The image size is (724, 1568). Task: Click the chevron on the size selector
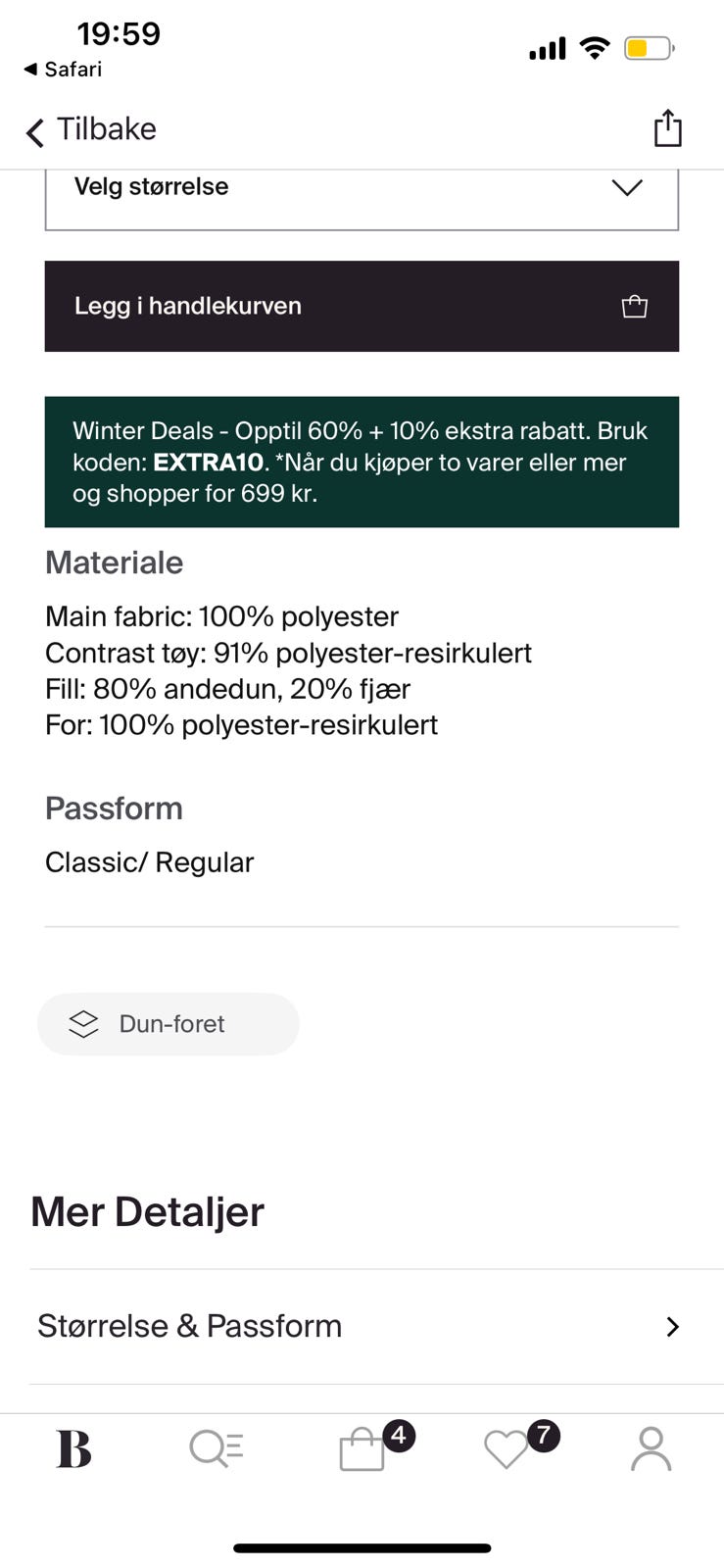[x=627, y=187]
